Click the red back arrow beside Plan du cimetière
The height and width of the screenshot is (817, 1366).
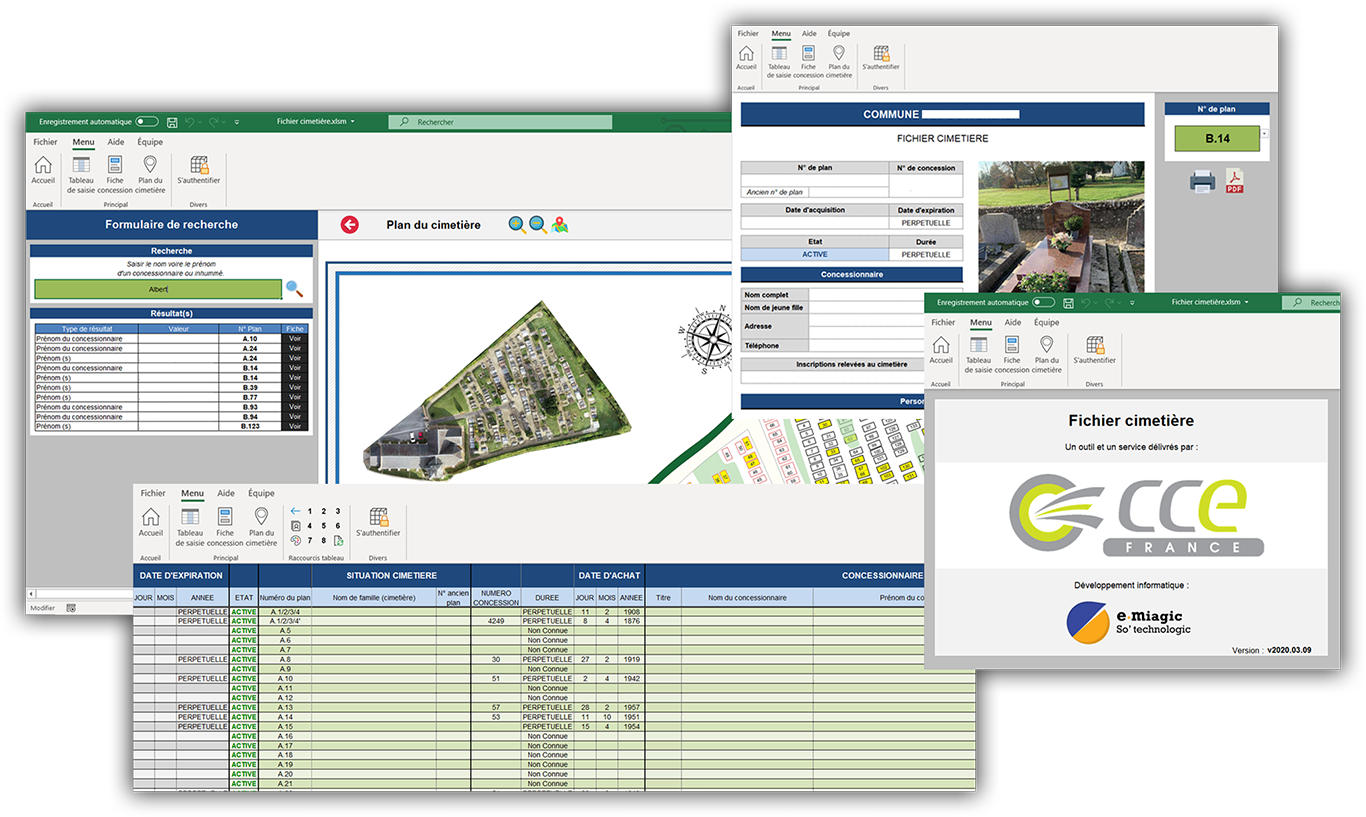(349, 225)
